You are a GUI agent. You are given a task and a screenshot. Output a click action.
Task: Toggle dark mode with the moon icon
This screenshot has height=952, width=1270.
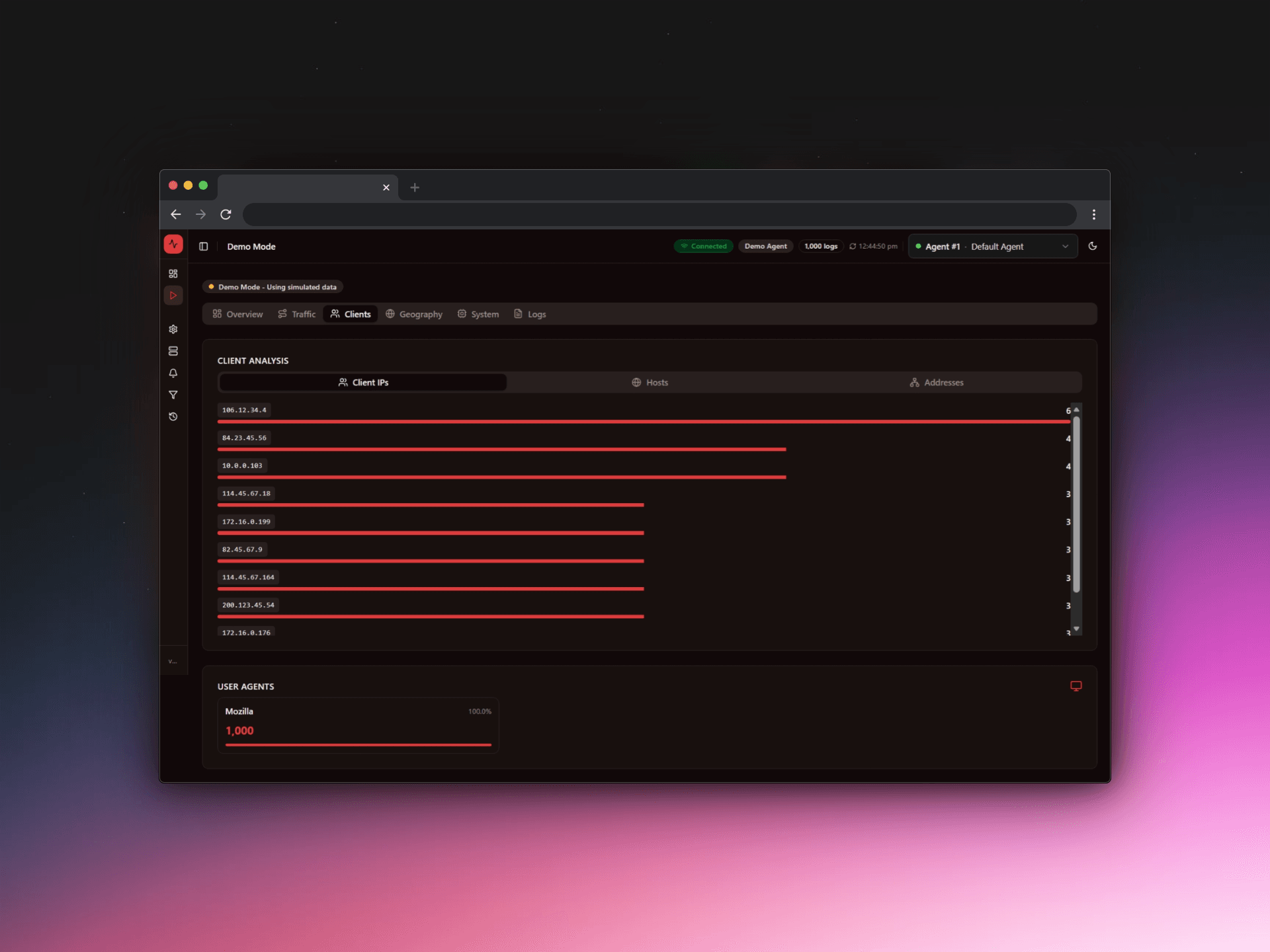(1093, 246)
